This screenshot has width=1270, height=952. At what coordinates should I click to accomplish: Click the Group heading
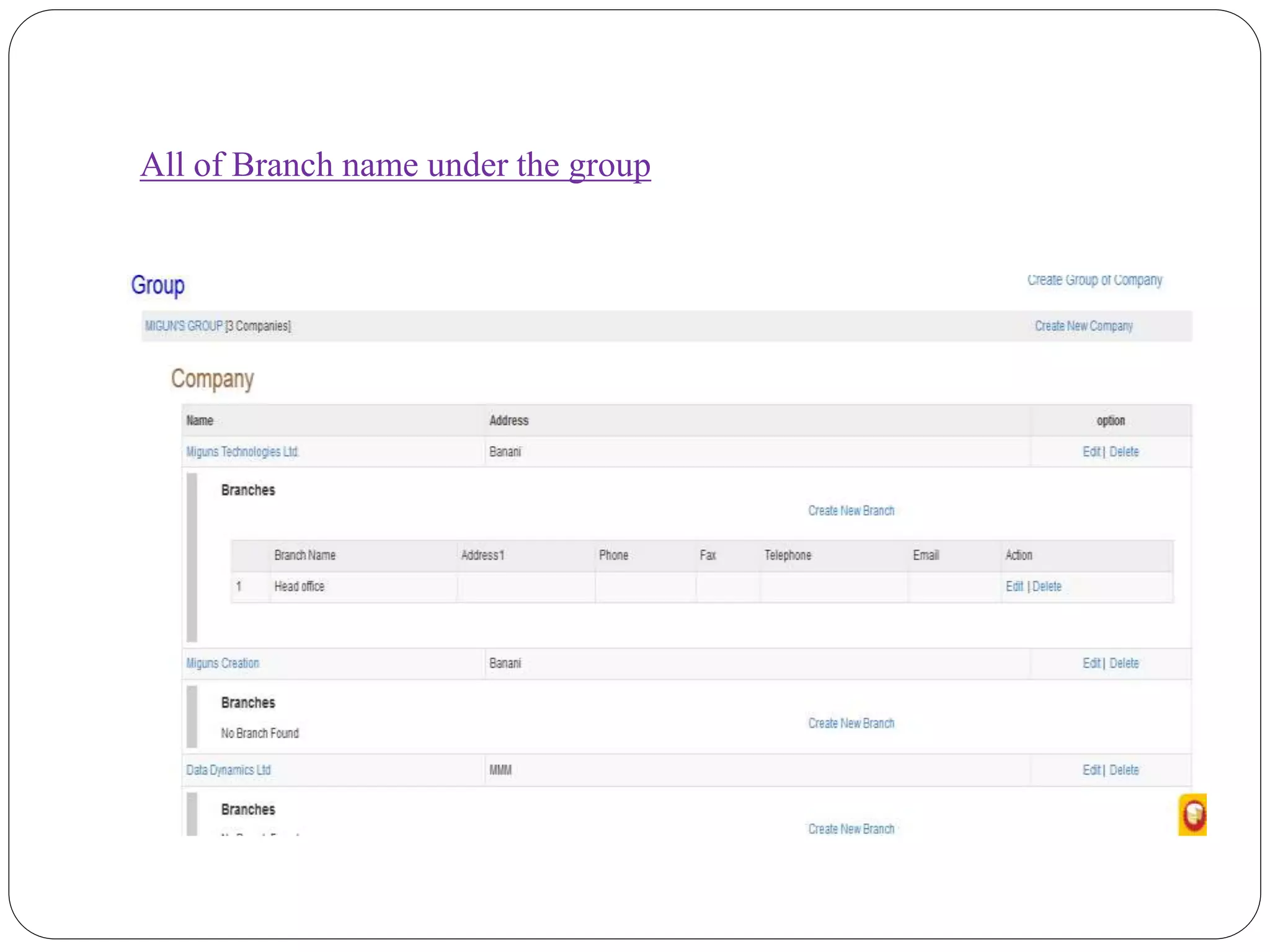[158, 285]
